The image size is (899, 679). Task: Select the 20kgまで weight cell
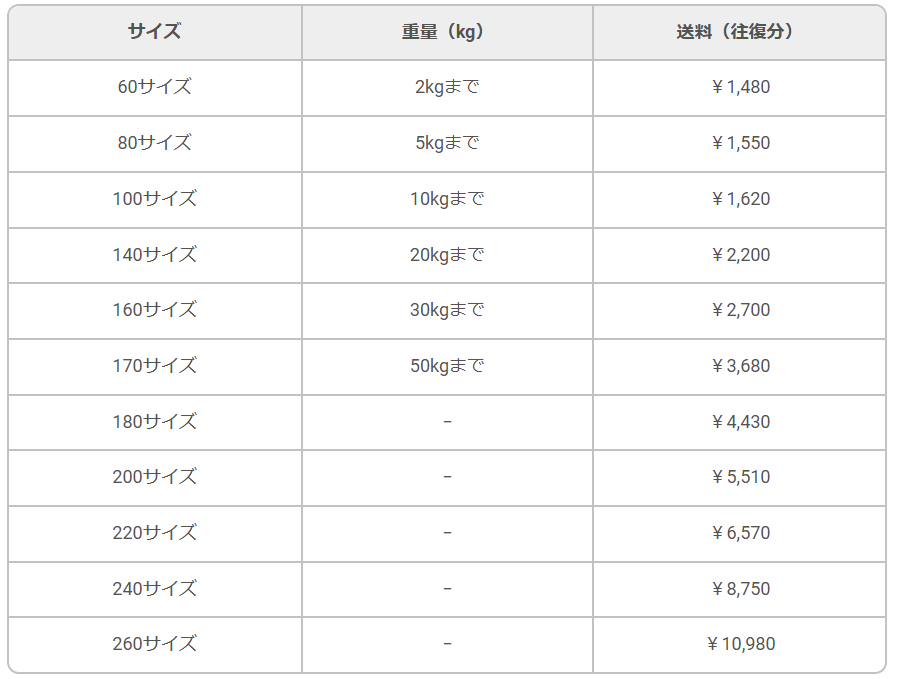[x=447, y=255]
